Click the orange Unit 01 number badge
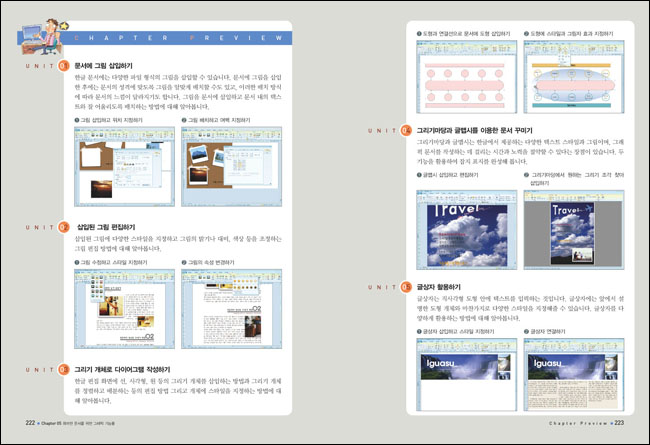Image resolution: width=650 pixels, height=445 pixels. point(64,66)
